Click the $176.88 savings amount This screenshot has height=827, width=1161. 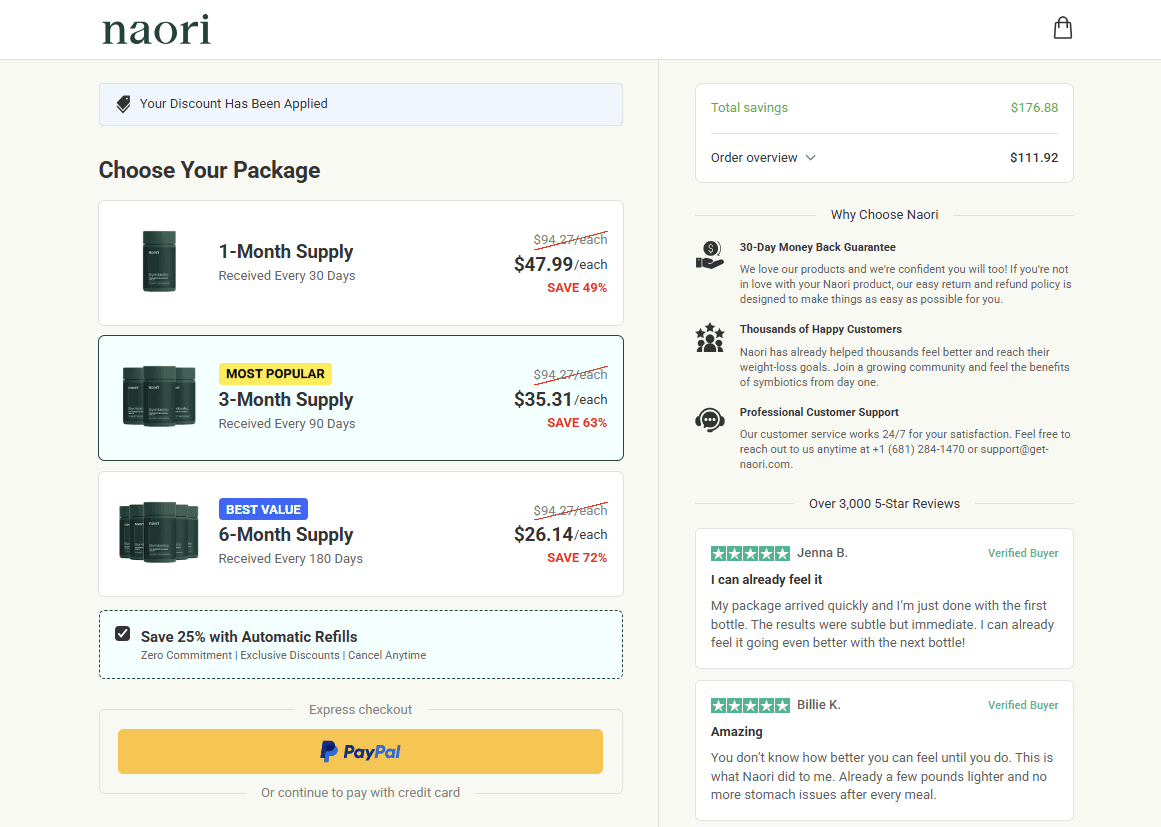(1034, 108)
